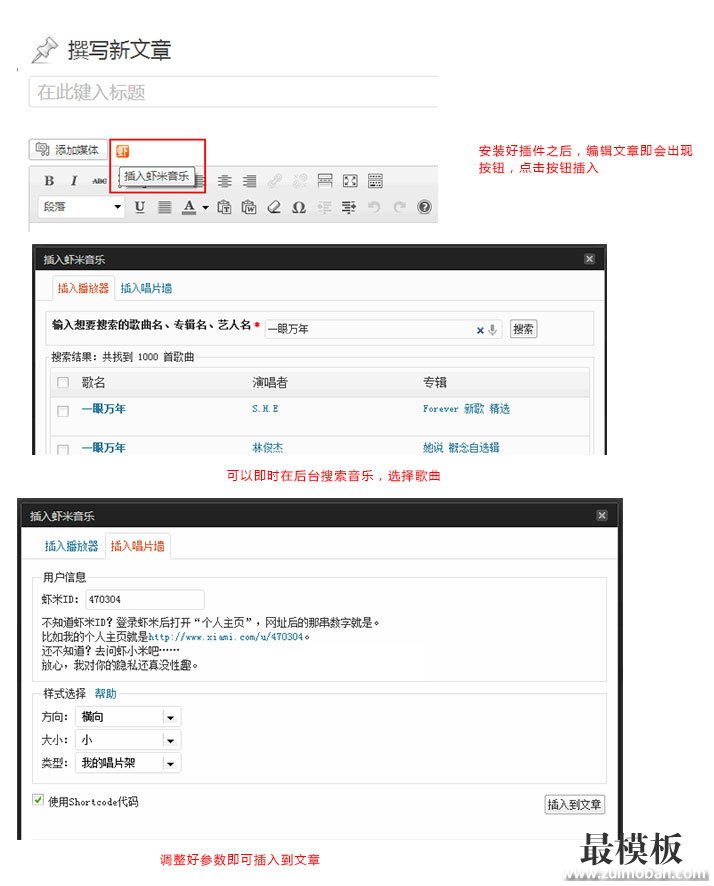
Task: Click the outdent icon
Action: (x=324, y=207)
